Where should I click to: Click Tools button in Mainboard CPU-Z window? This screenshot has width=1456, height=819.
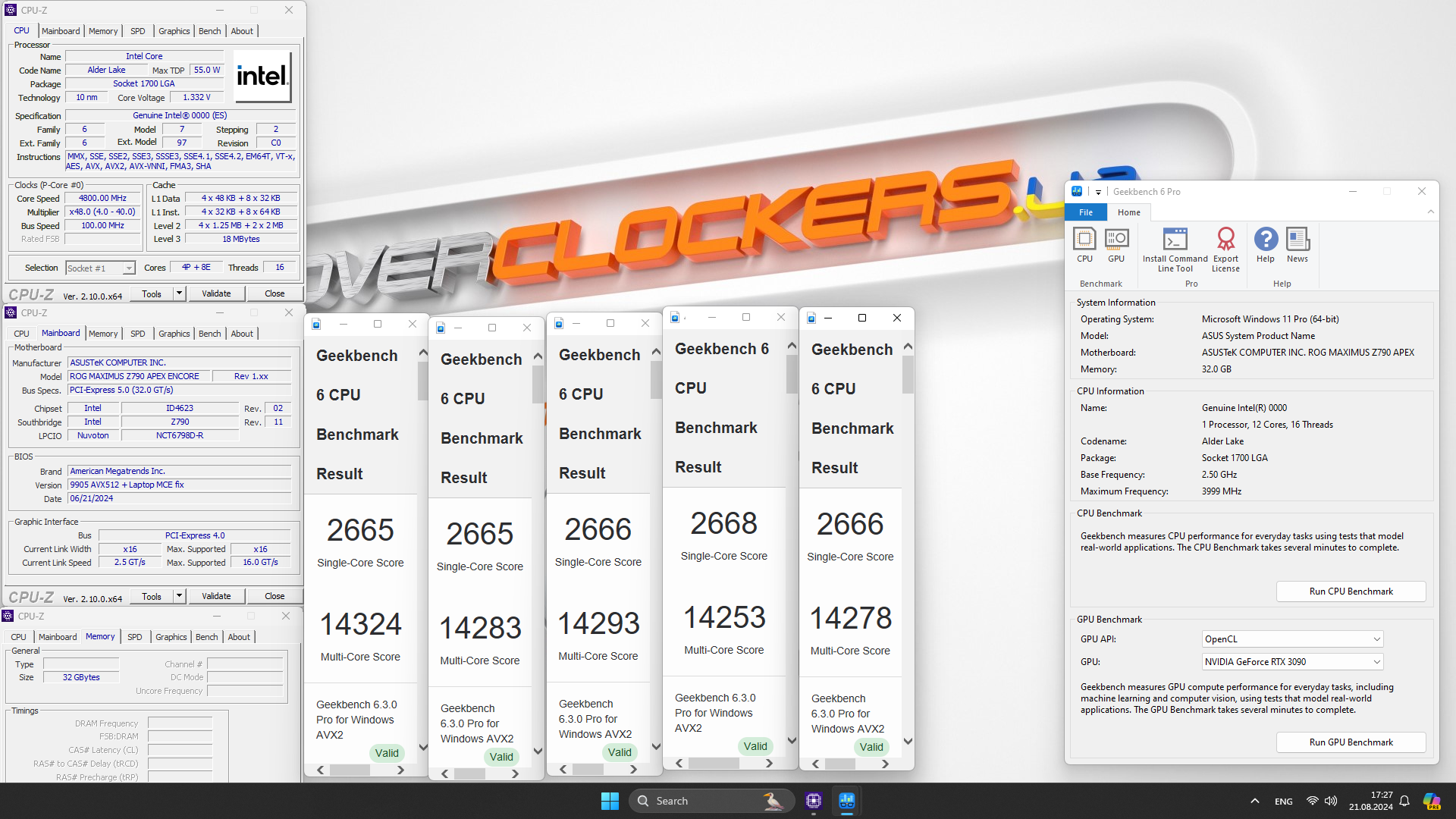point(152,596)
